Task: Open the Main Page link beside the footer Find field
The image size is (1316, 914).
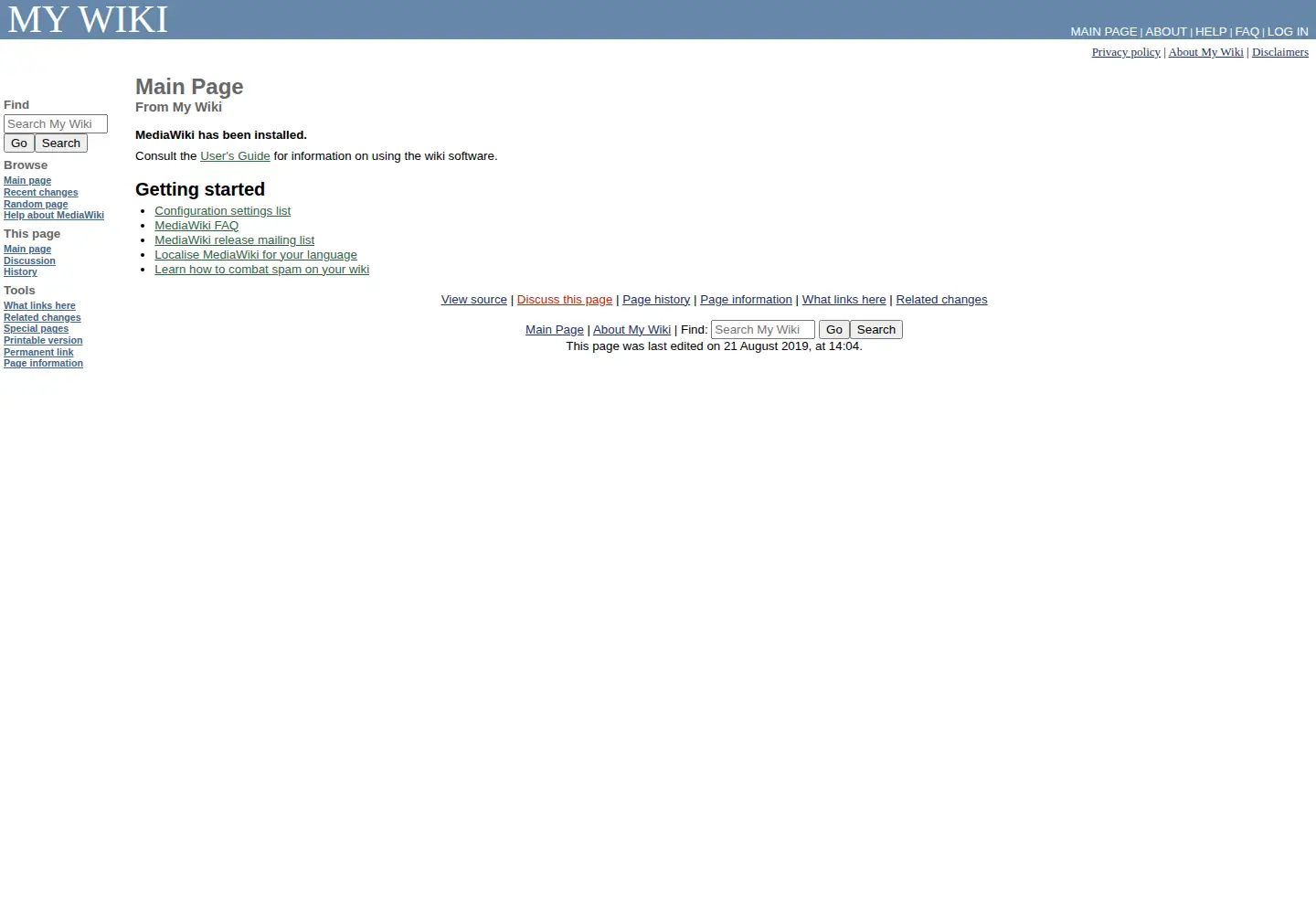Action: coord(555,330)
